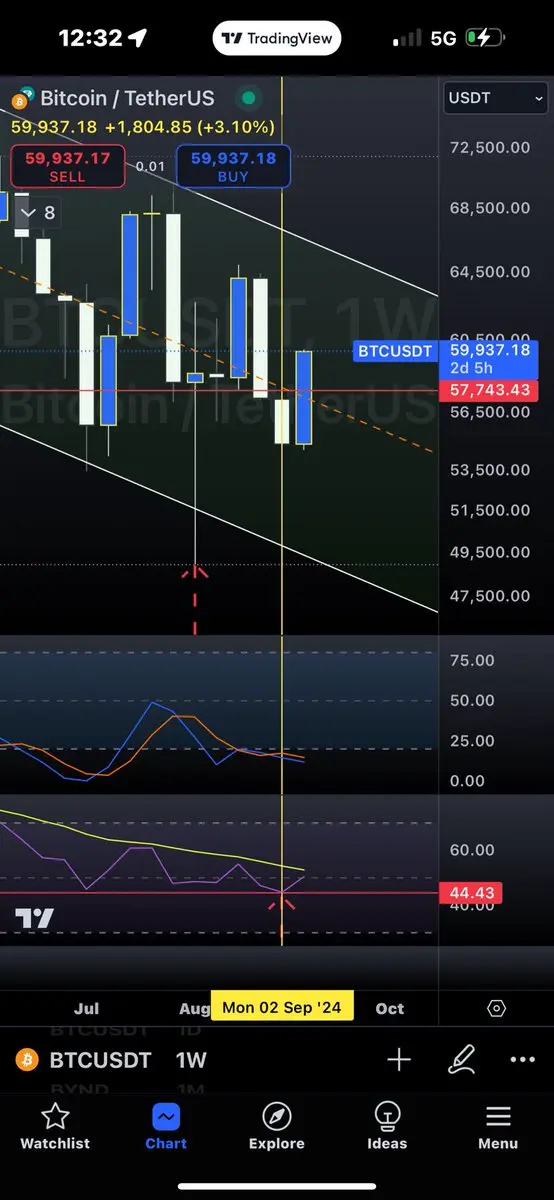This screenshot has height=1200, width=554.
Task: Tap the 53,500.00 price scale value
Action: click(x=490, y=469)
